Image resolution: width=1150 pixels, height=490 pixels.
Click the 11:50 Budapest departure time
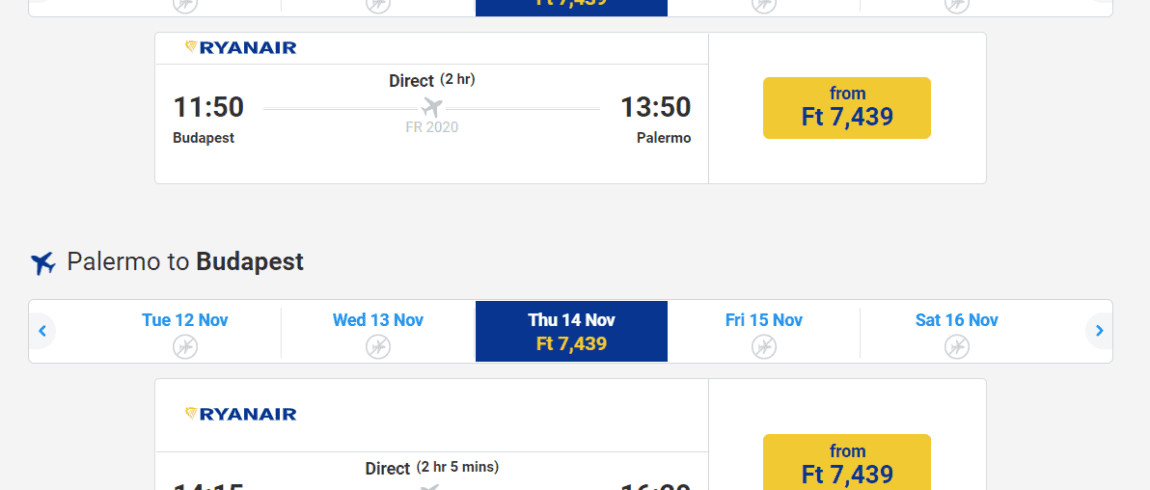point(208,107)
